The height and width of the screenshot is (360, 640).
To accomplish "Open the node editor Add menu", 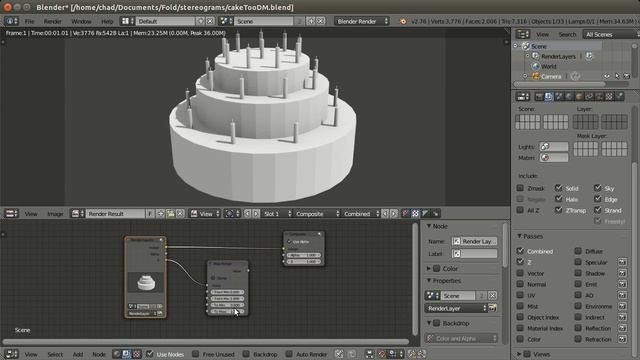I will coord(78,354).
